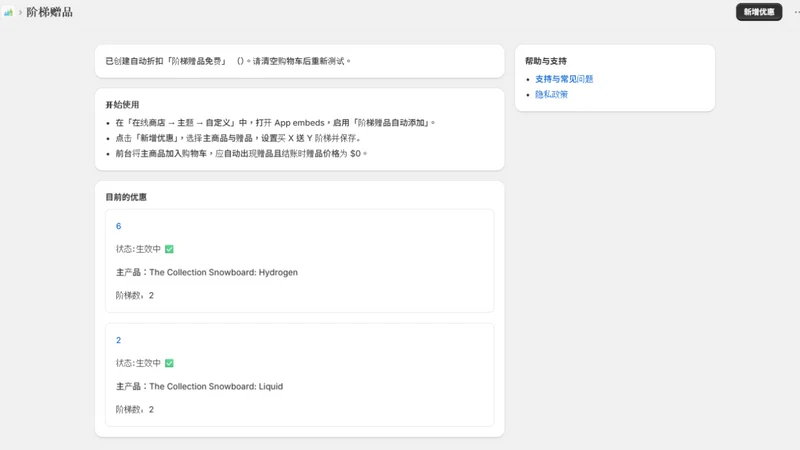Open the 支持与常见问题 link
Screen dimensions: 800x450
click(x=564, y=79)
